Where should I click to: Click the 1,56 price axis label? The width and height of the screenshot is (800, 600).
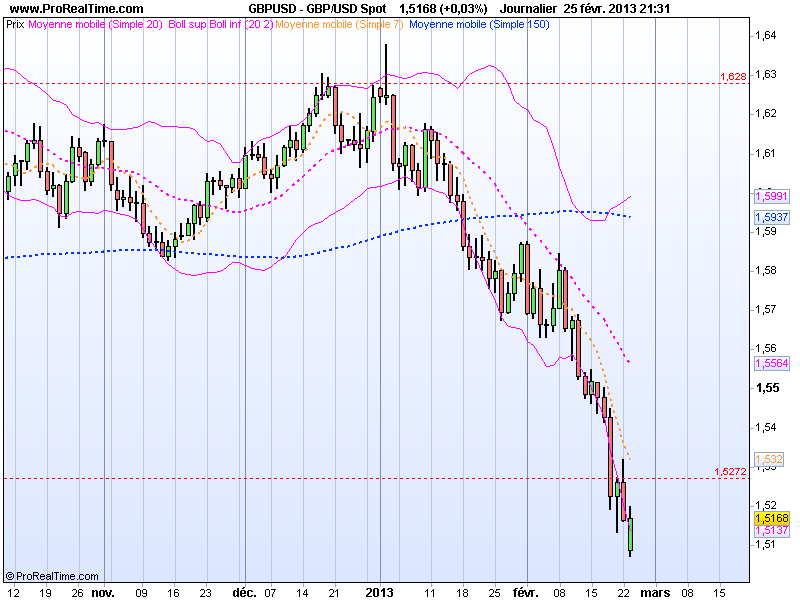(766, 348)
